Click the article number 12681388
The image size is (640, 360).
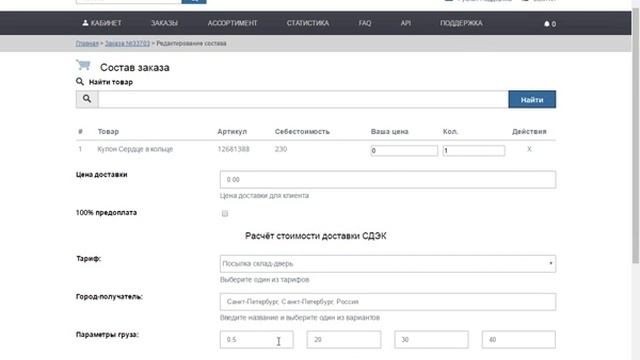(x=233, y=149)
